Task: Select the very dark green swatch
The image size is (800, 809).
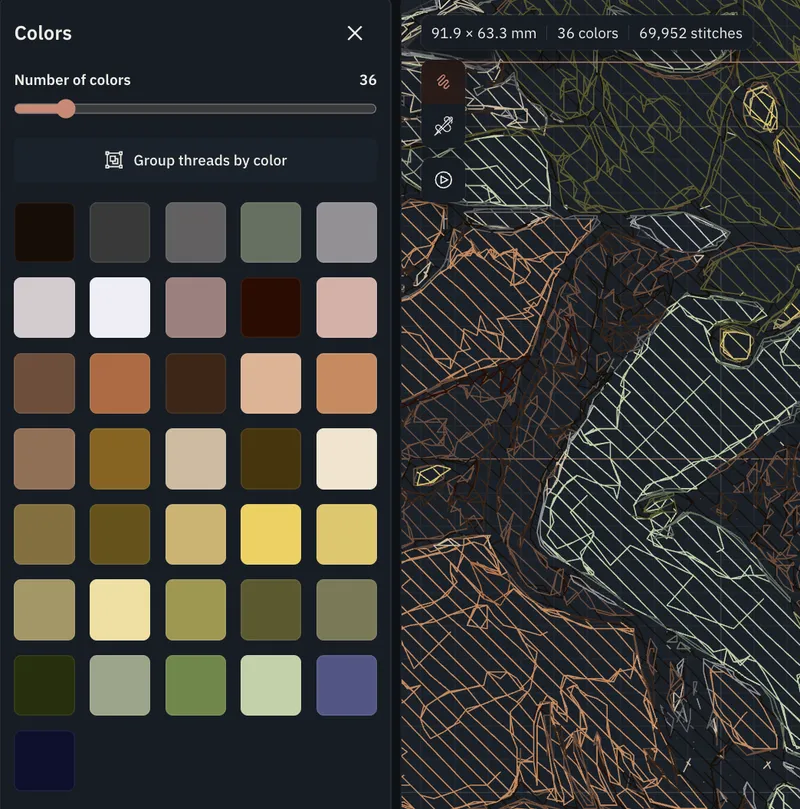Action: click(x=44, y=685)
